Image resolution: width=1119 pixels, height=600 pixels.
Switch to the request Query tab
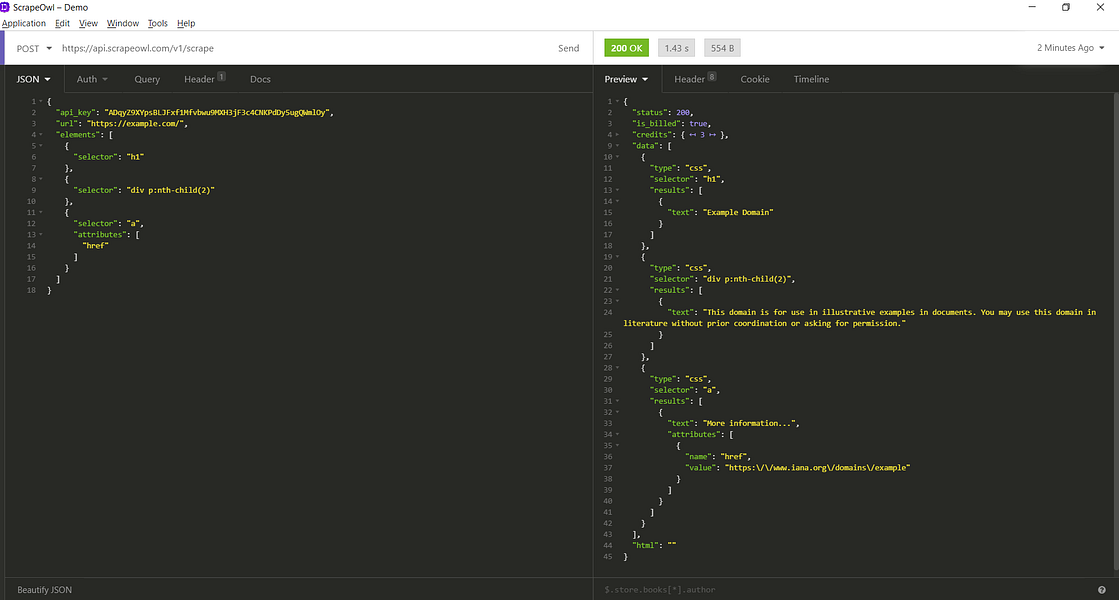click(147, 79)
